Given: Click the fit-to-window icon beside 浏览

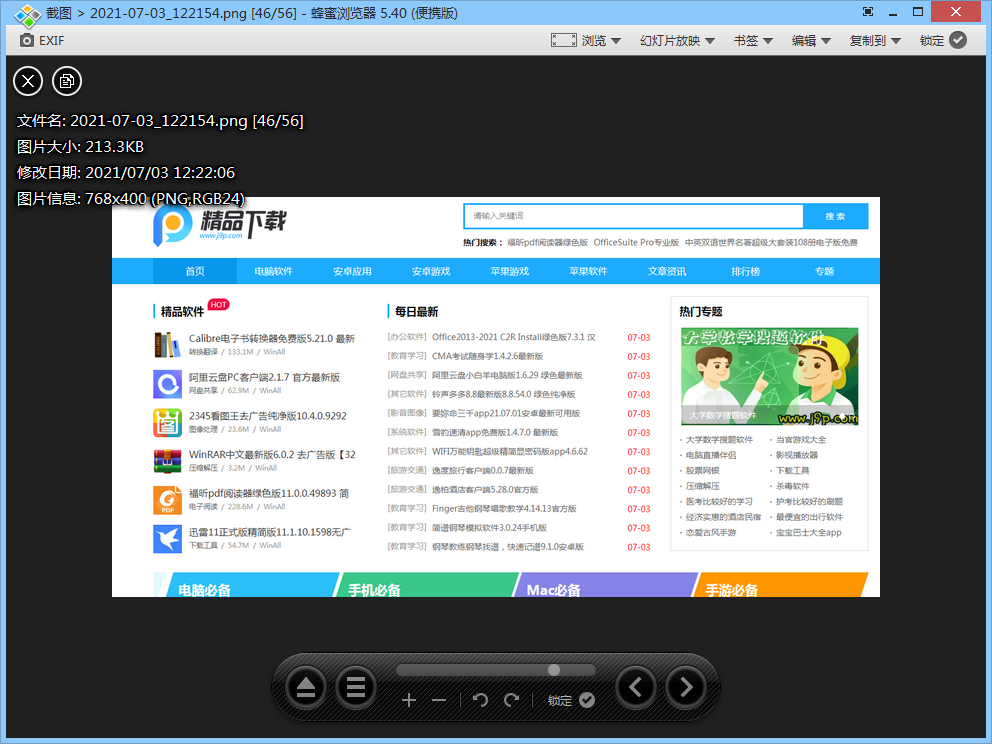Looking at the screenshot, I should (563, 40).
